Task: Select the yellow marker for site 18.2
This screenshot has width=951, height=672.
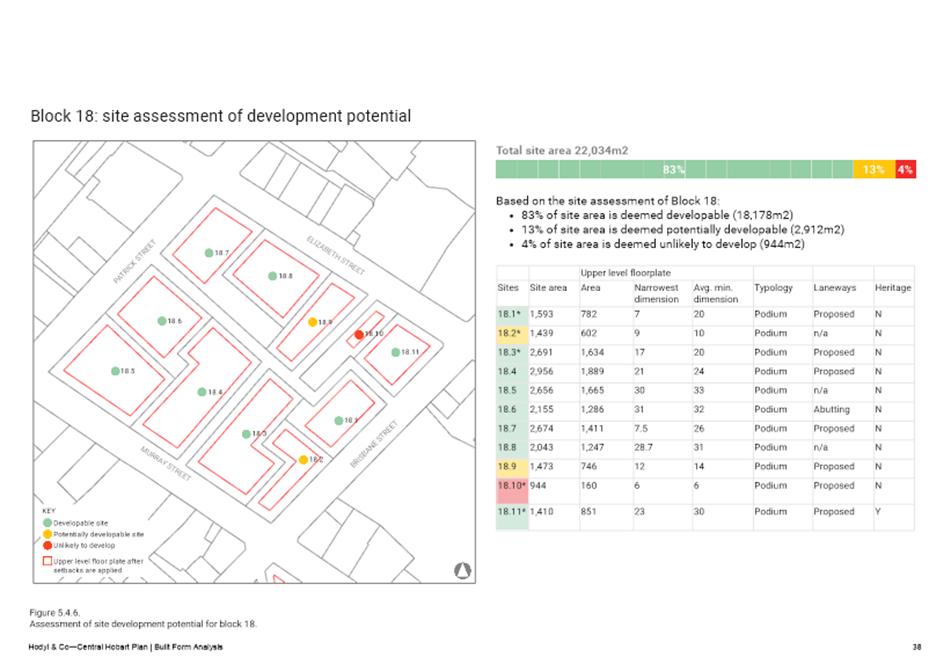Action: click(x=303, y=460)
